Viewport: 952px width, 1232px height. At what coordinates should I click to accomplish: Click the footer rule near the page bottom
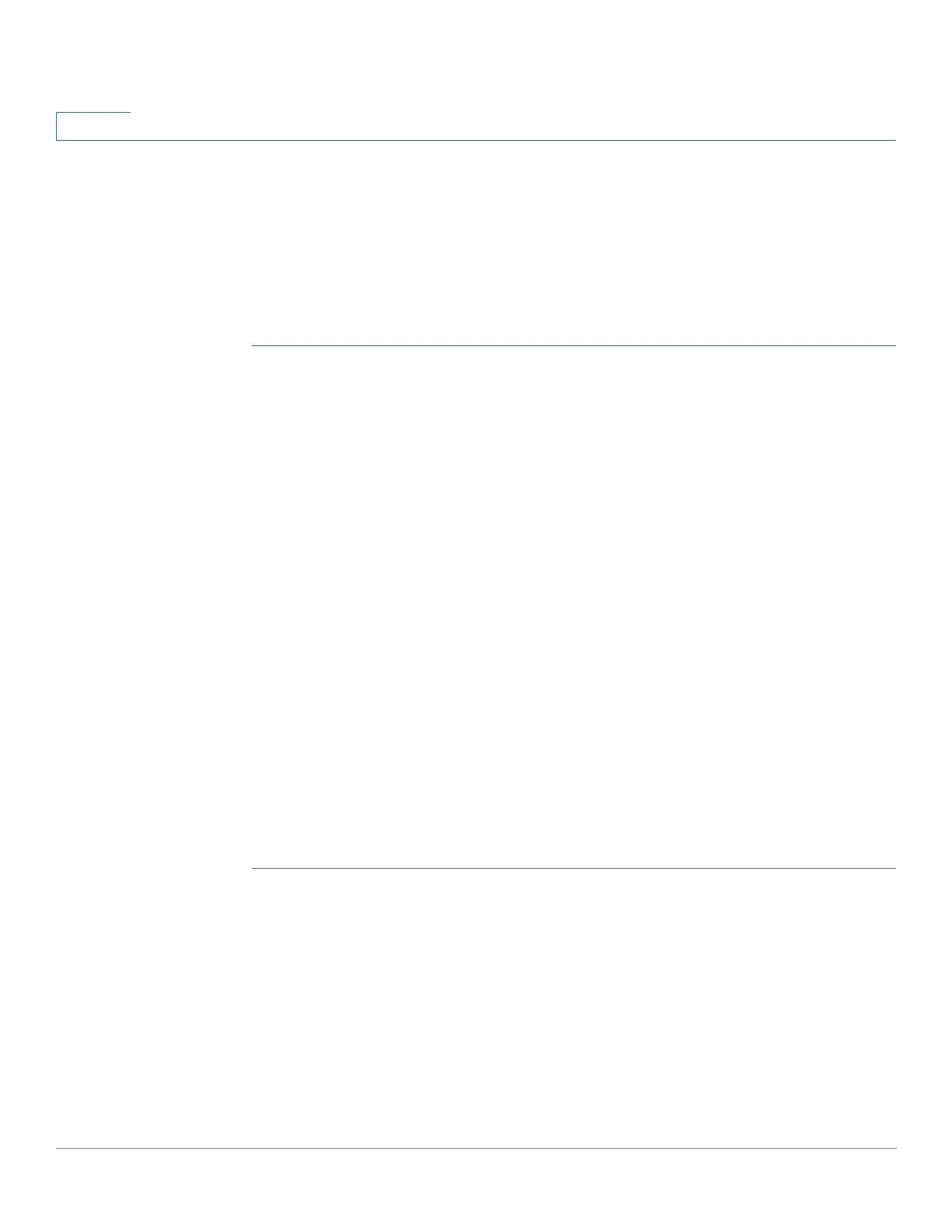(476, 1148)
